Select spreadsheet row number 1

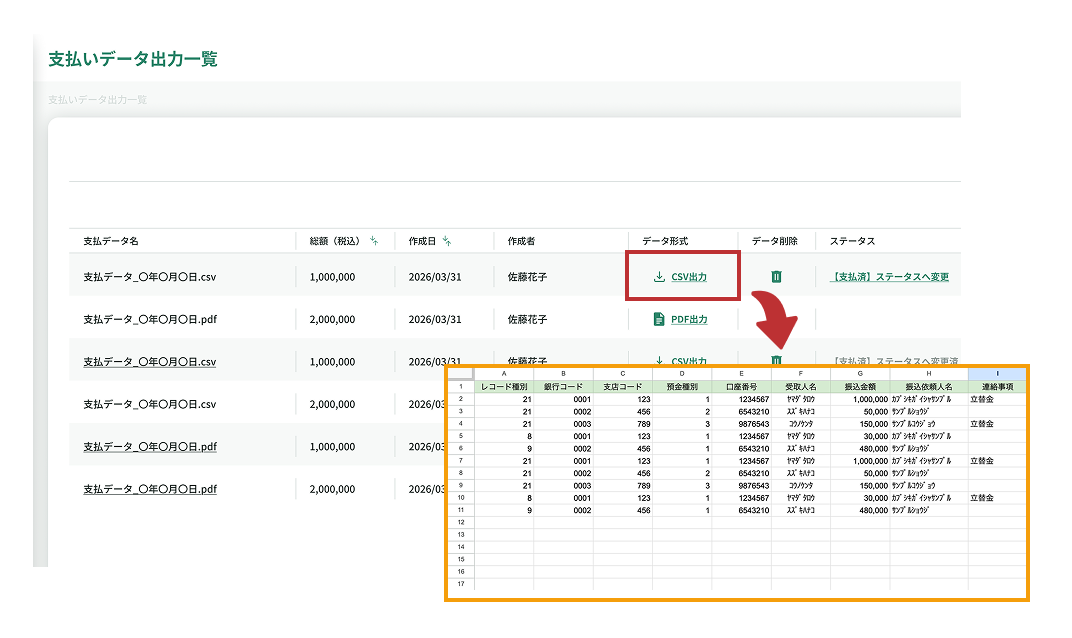coord(461,386)
